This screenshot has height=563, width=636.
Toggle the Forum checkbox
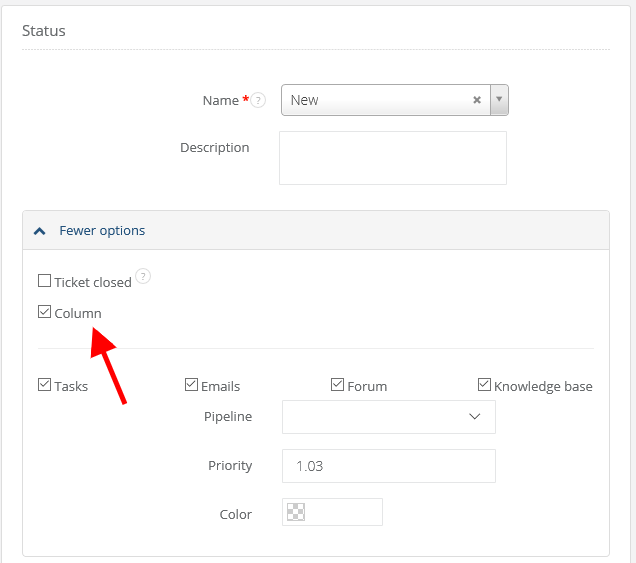tap(338, 385)
